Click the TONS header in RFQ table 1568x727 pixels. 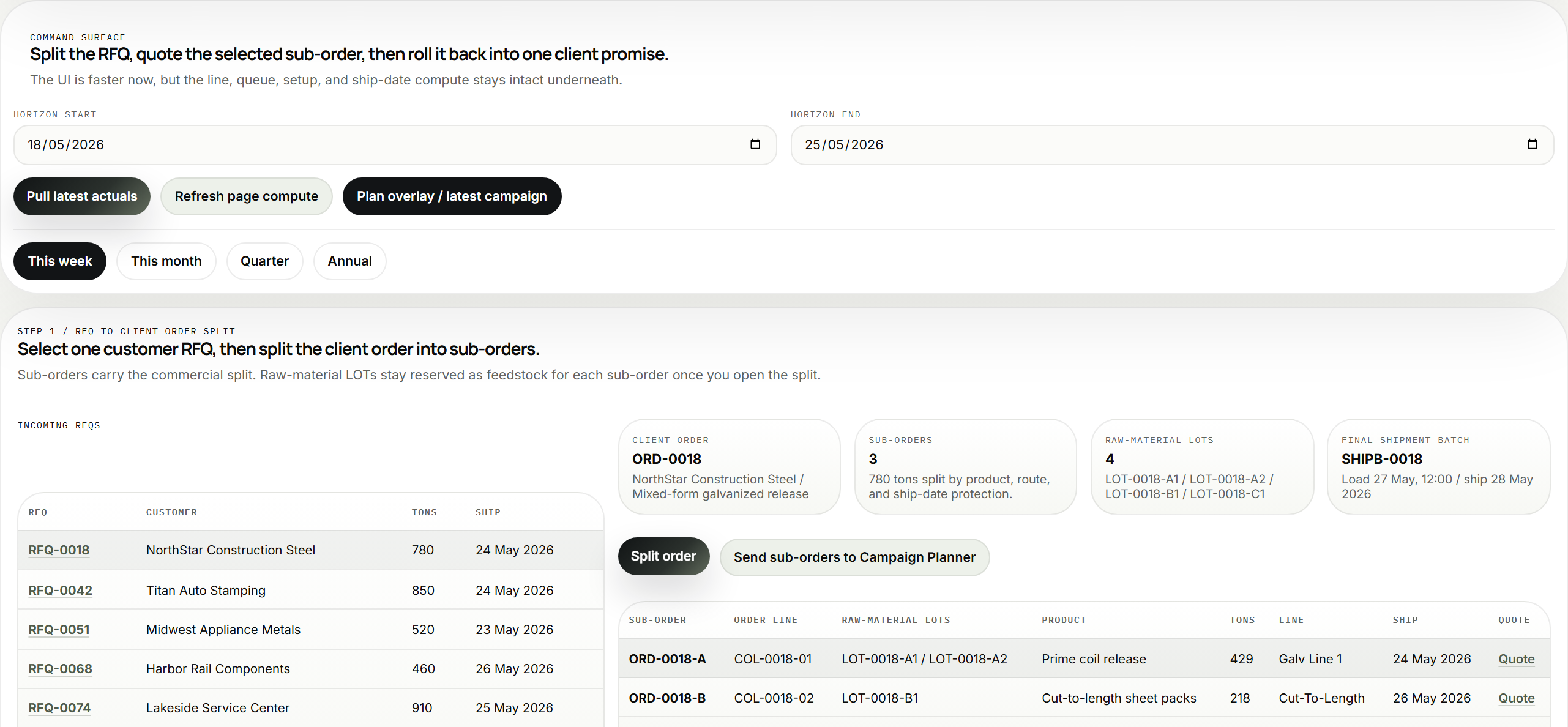click(424, 512)
